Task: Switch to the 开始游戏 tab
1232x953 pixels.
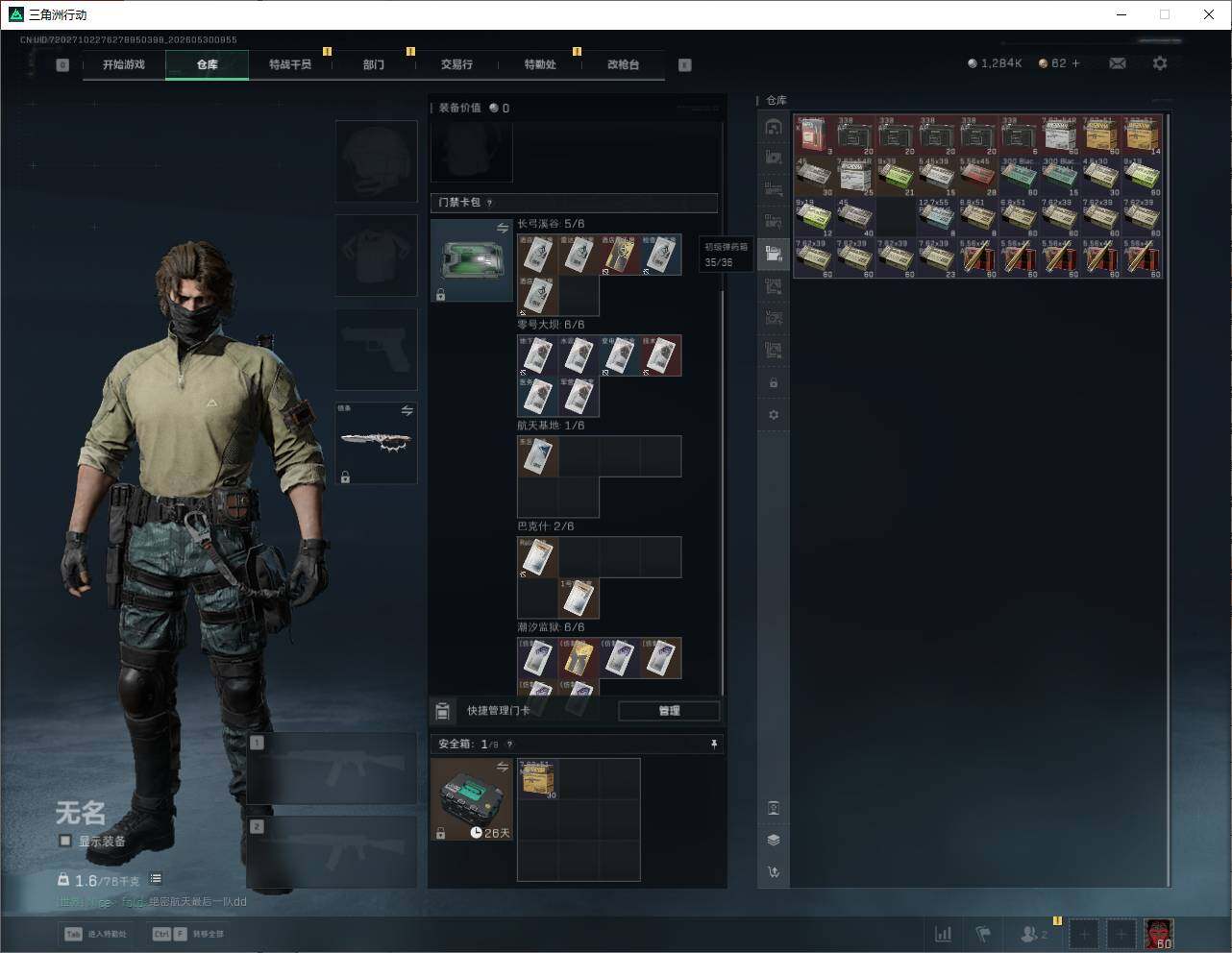Action: (x=124, y=64)
